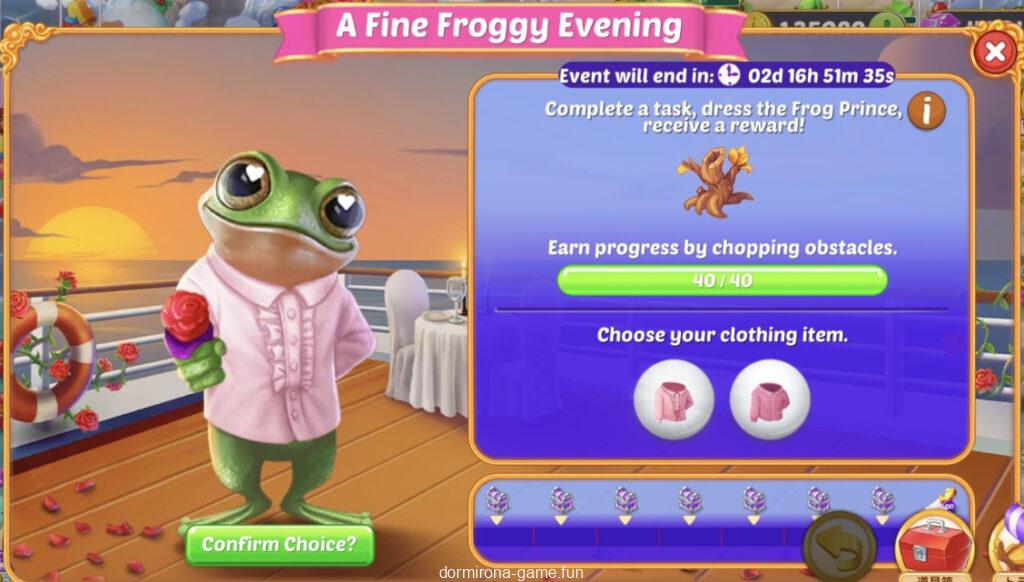Screen dimensions: 1024x582
Task: Click the seventh purple bouquet reward marker
Action: tap(882, 504)
